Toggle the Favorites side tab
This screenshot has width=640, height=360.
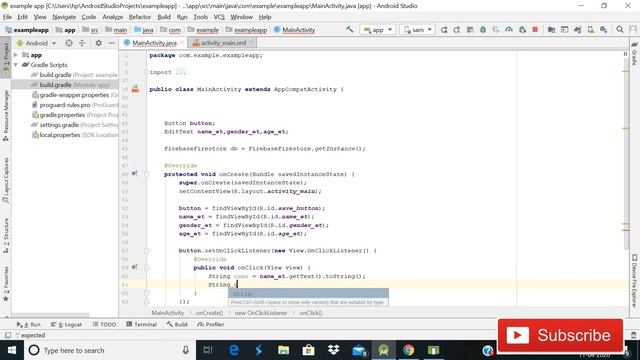pos(6,284)
